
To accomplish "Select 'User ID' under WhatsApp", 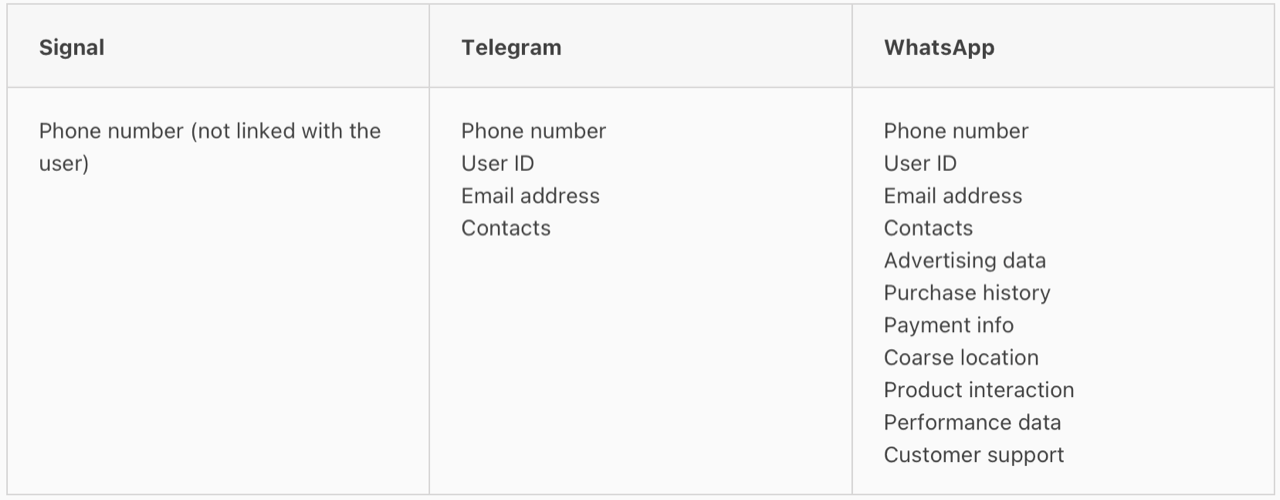I will [920, 163].
